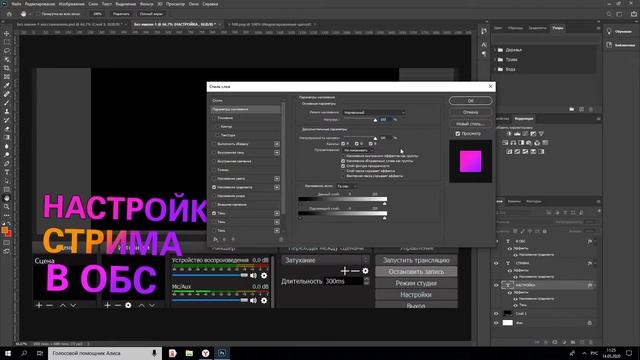
Task: Click plus button beside Выполнить обводку
Action: [277, 144]
